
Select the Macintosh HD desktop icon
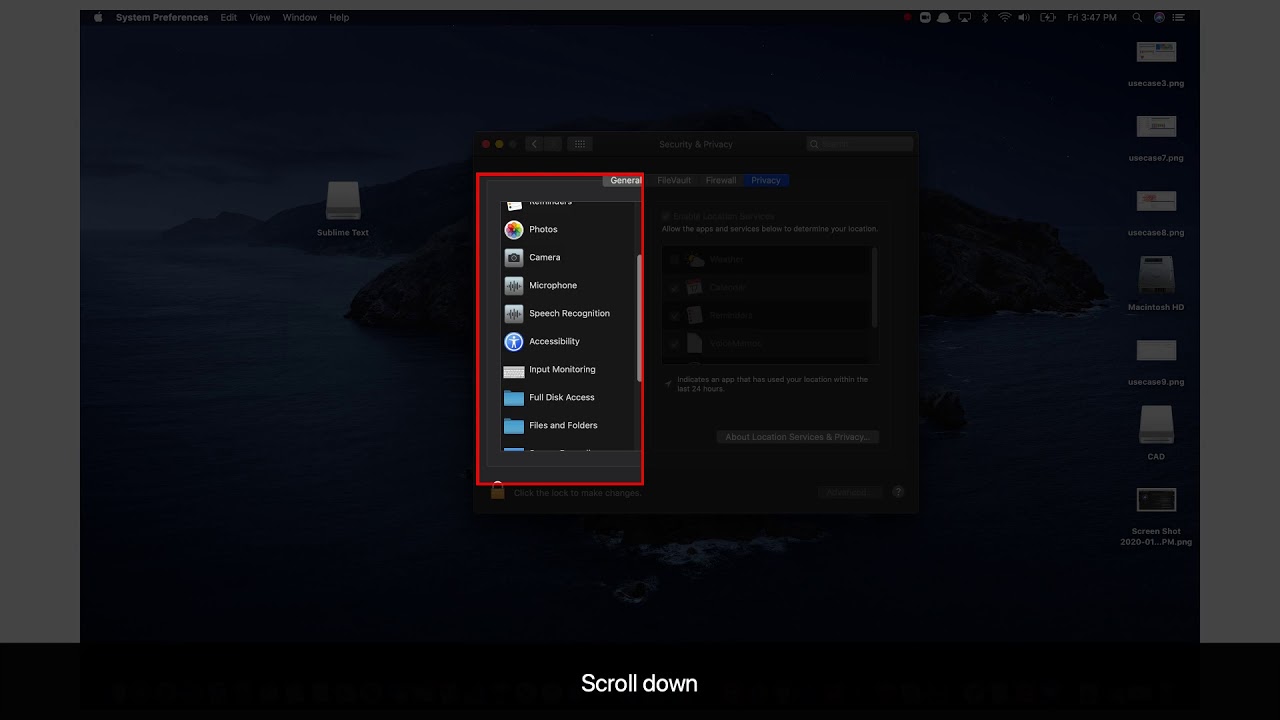(1156, 276)
